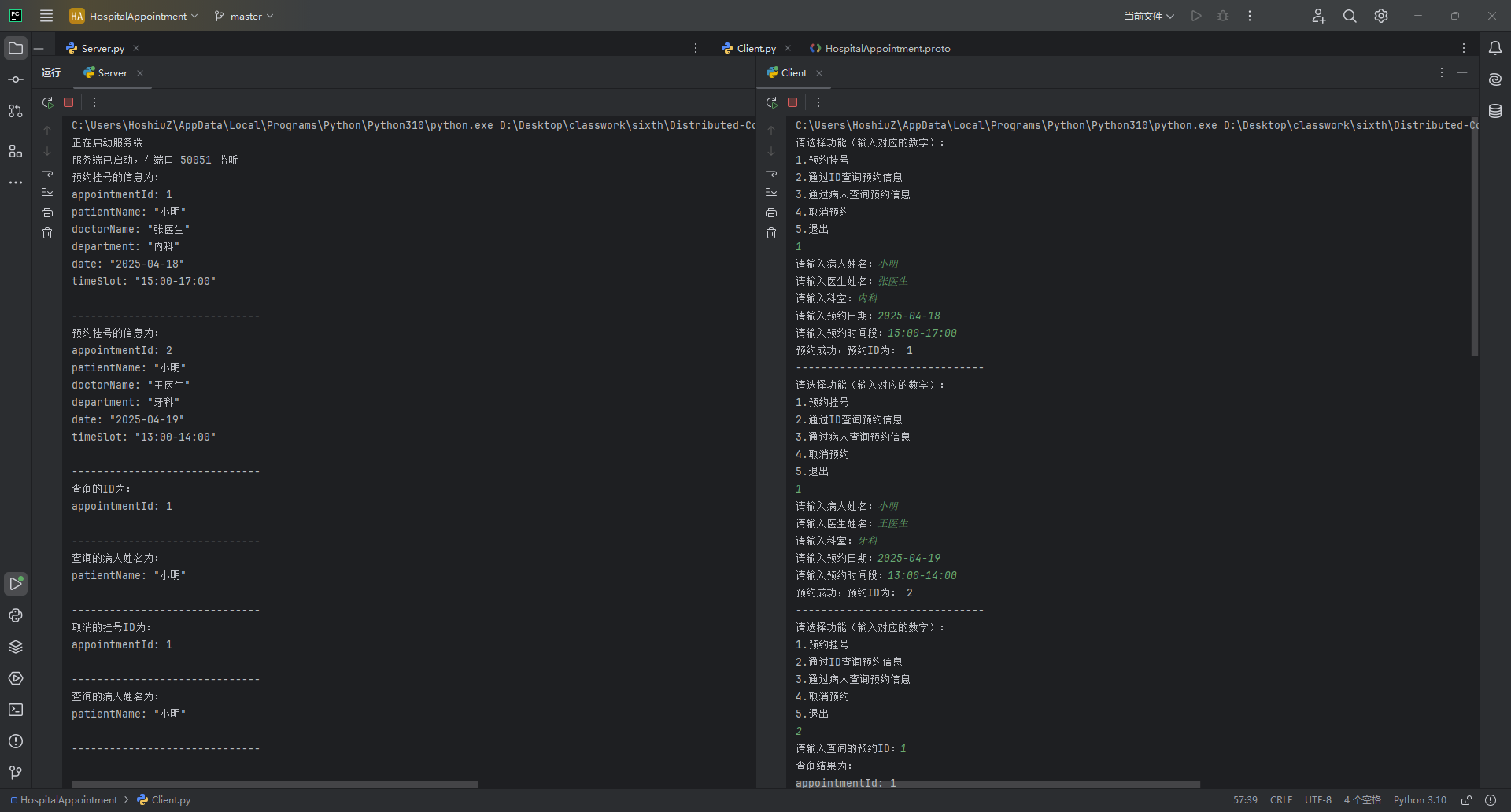Image resolution: width=1511 pixels, height=812 pixels.
Task: Open more options in Server run toolbar
Action: [94, 102]
